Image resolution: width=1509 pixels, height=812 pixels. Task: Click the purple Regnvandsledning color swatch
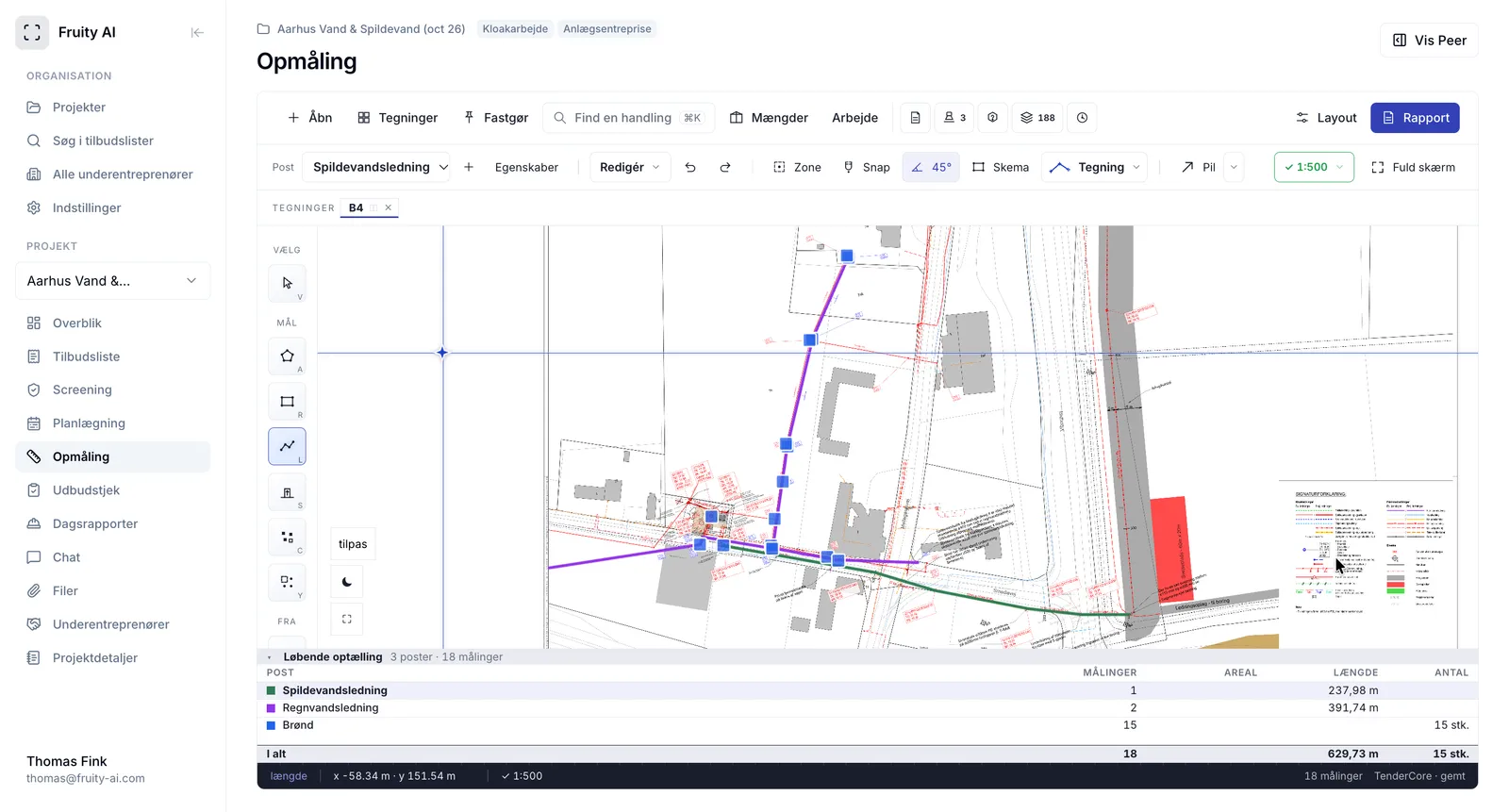point(272,708)
